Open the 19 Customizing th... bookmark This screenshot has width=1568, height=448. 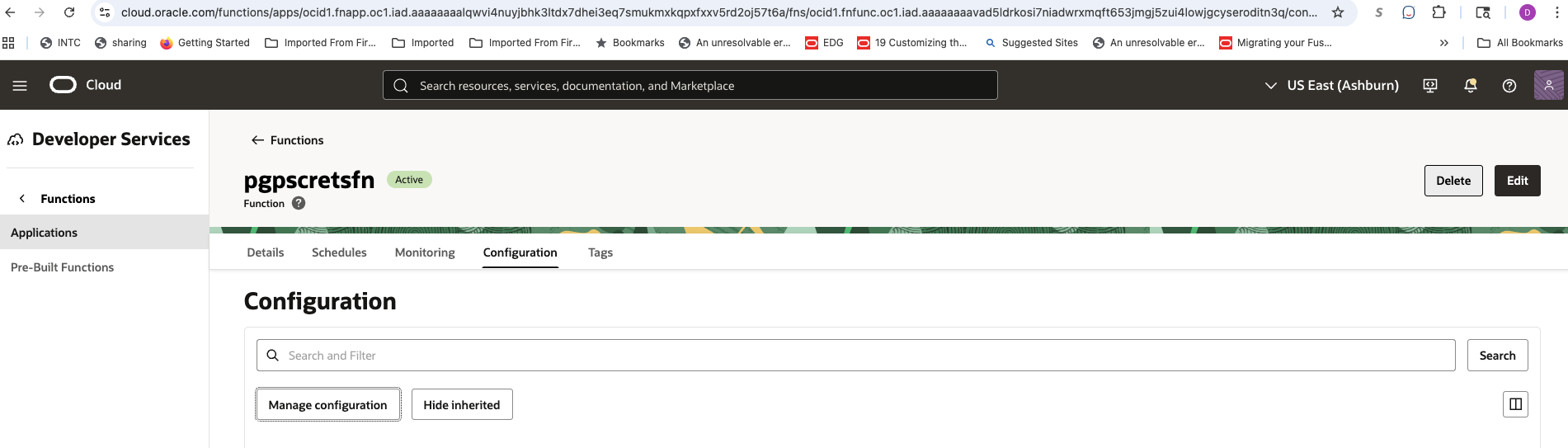coord(912,43)
